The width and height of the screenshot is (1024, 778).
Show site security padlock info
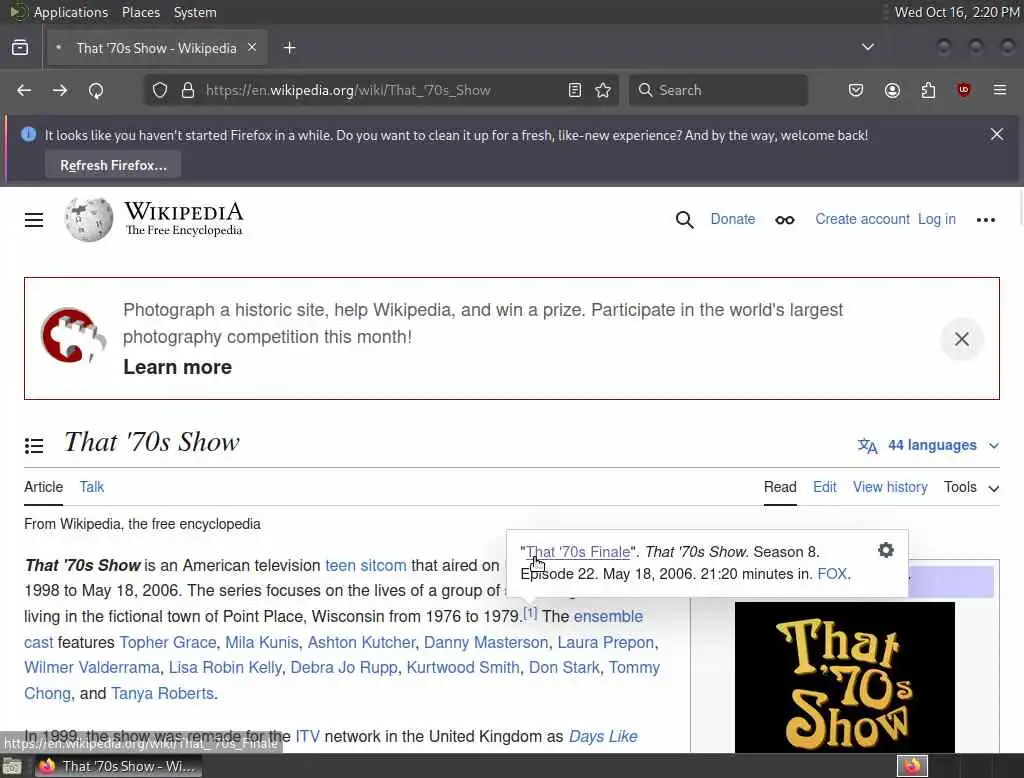(x=188, y=90)
